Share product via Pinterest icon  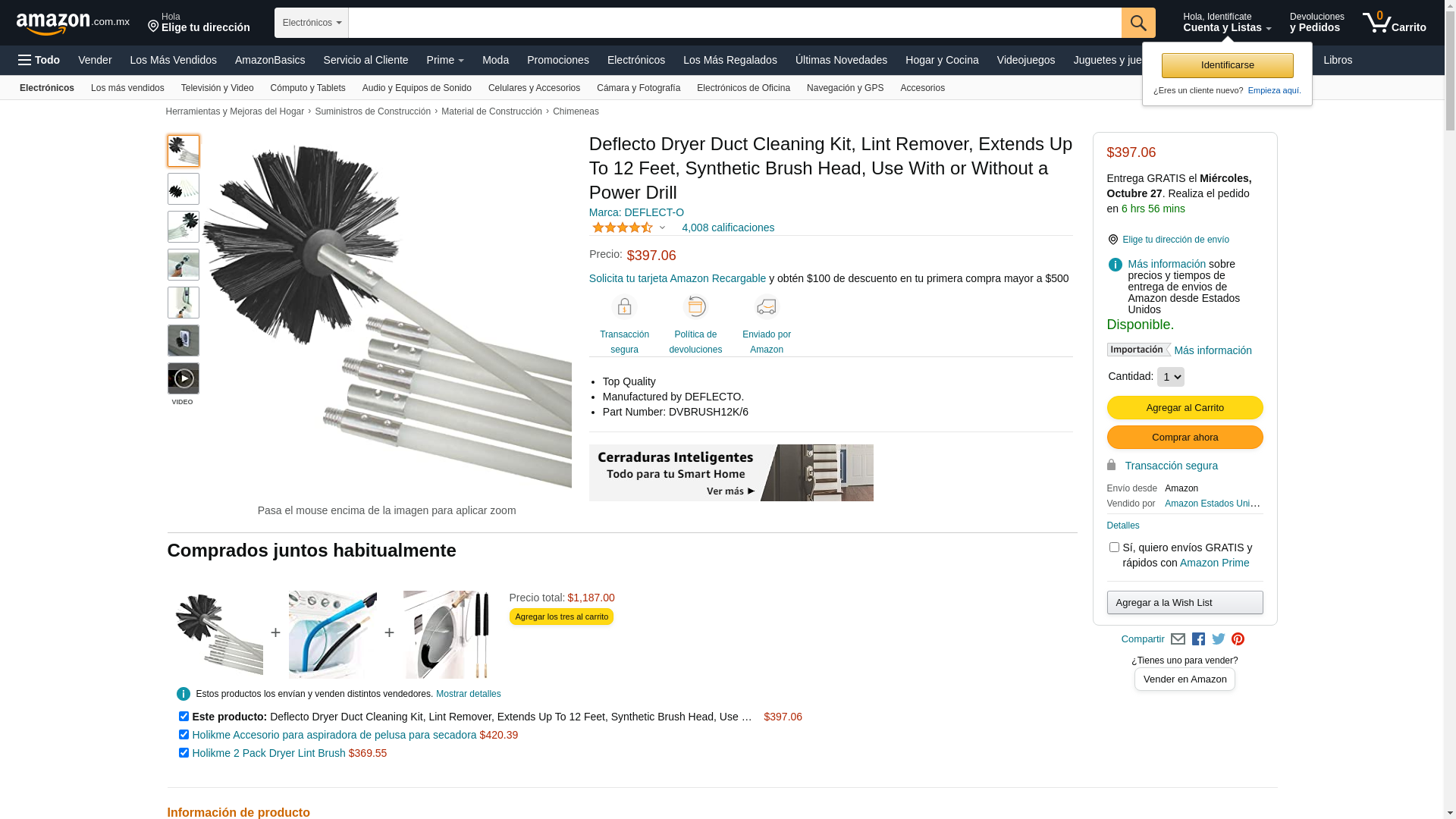(1238, 639)
